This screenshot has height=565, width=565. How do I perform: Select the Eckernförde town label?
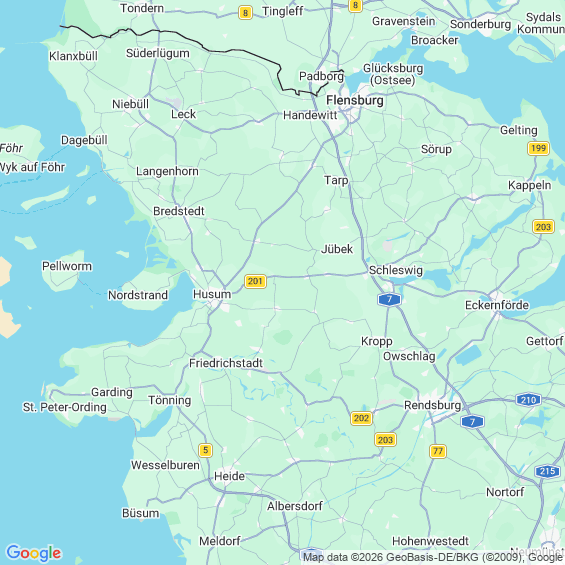(497, 305)
